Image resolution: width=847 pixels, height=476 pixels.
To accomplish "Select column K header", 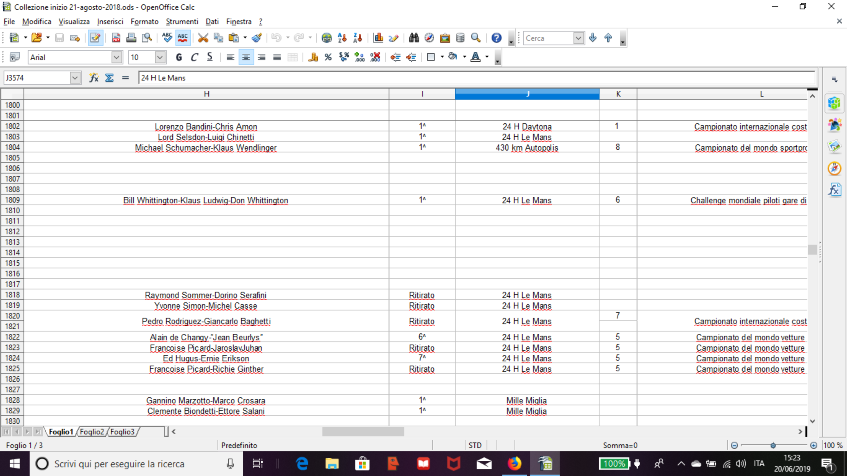I will coord(618,94).
